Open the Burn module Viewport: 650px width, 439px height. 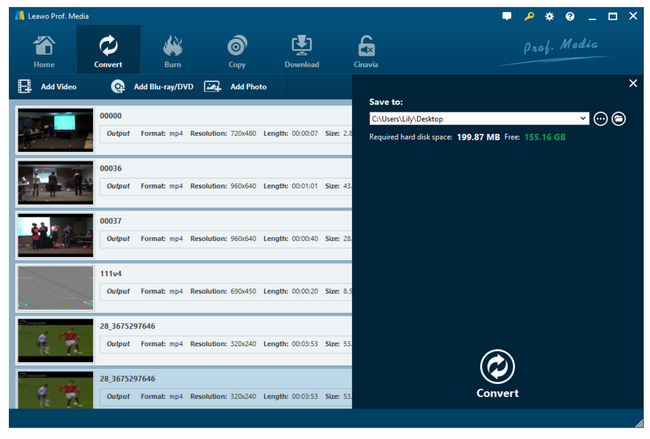(172, 52)
